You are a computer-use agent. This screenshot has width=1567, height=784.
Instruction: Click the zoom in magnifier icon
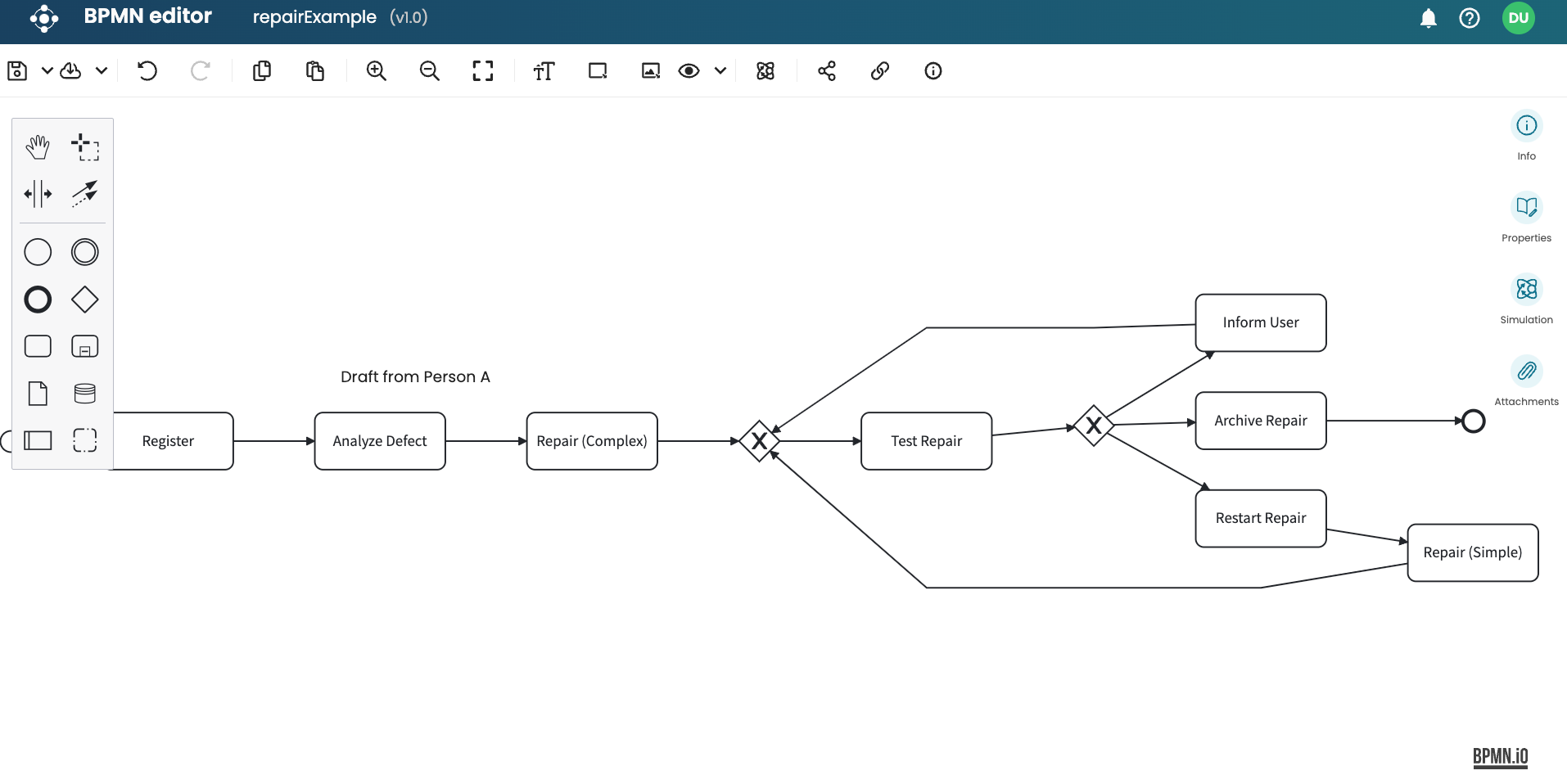click(x=377, y=71)
